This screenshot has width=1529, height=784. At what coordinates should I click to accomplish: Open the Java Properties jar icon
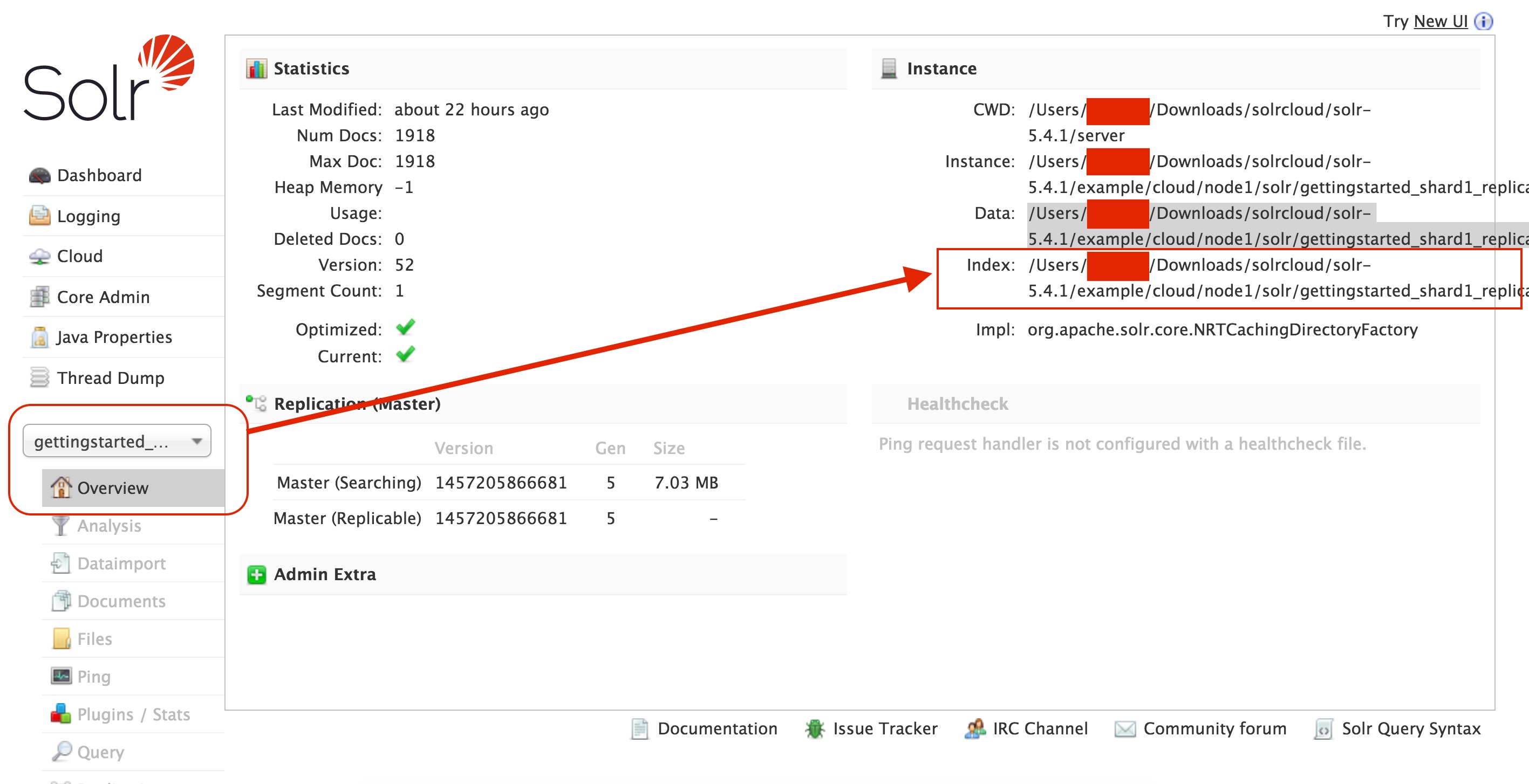click(x=39, y=336)
